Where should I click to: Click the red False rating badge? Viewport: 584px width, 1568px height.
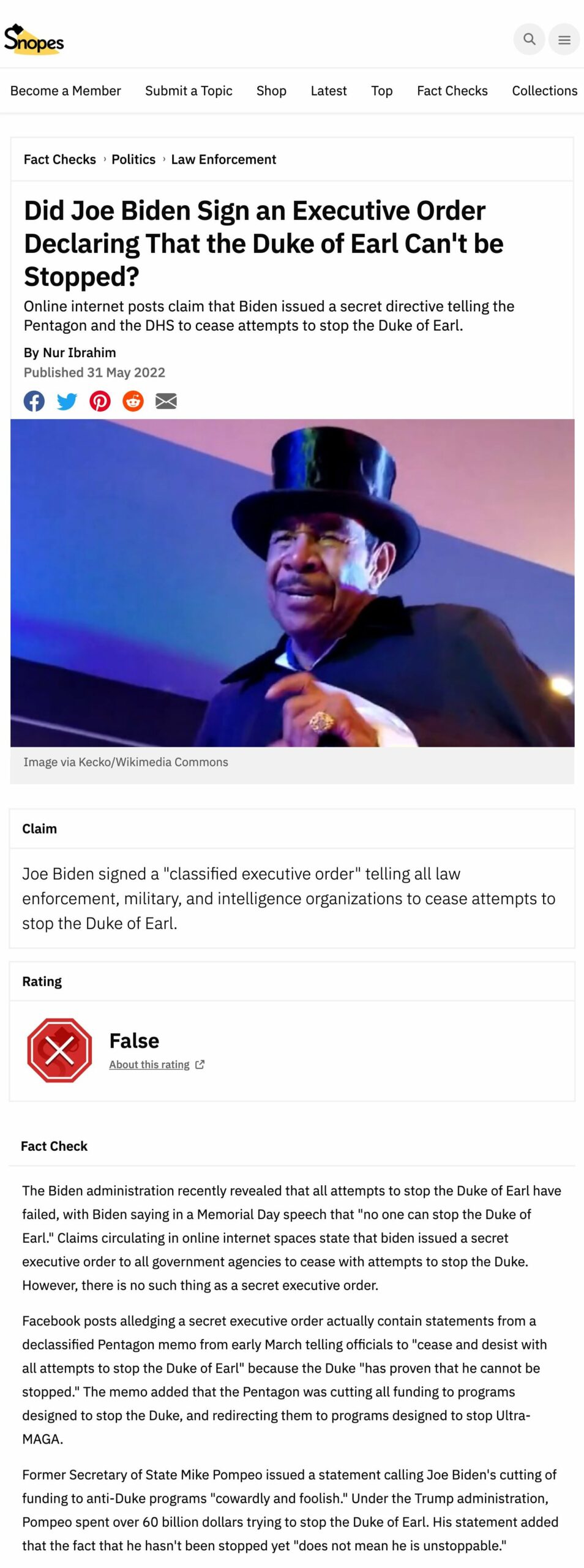tap(59, 1050)
